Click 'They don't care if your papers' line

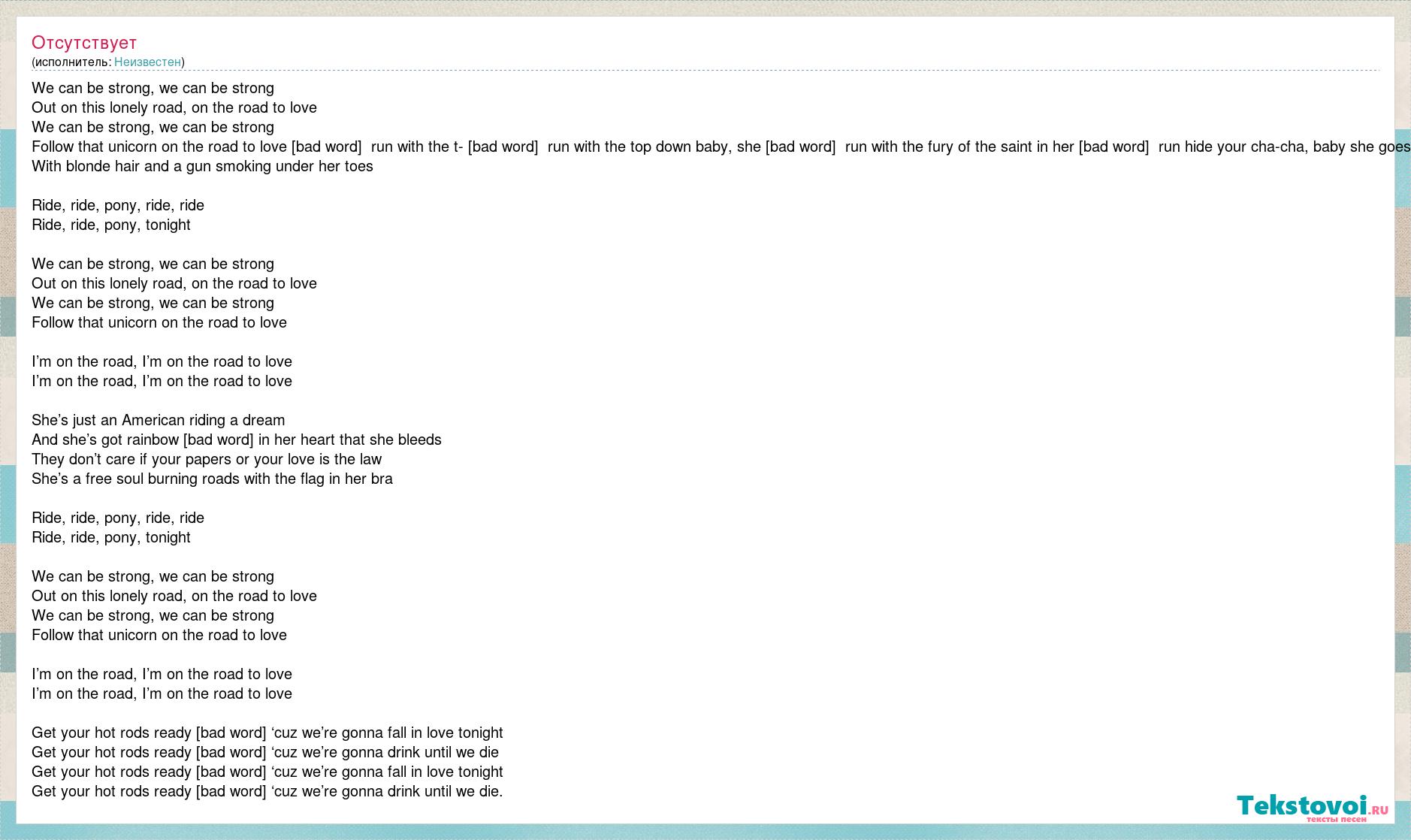(x=207, y=459)
